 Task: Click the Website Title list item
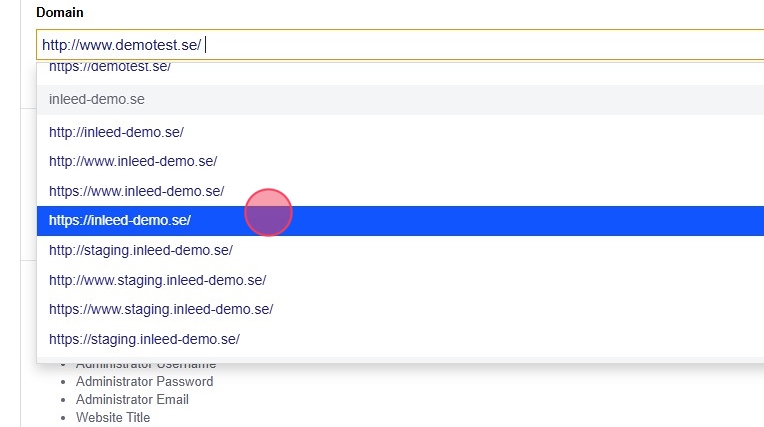[113, 417]
